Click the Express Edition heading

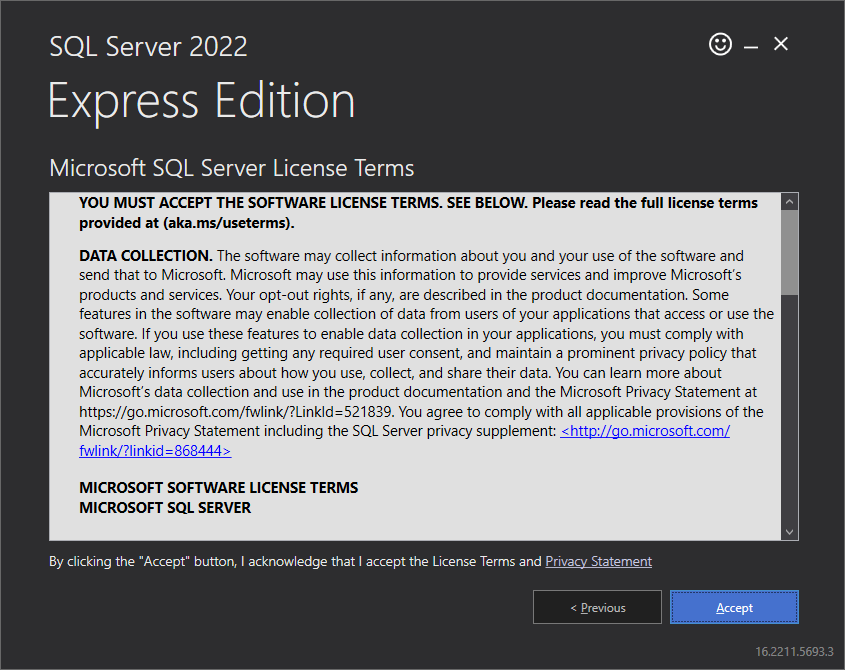(x=200, y=100)
